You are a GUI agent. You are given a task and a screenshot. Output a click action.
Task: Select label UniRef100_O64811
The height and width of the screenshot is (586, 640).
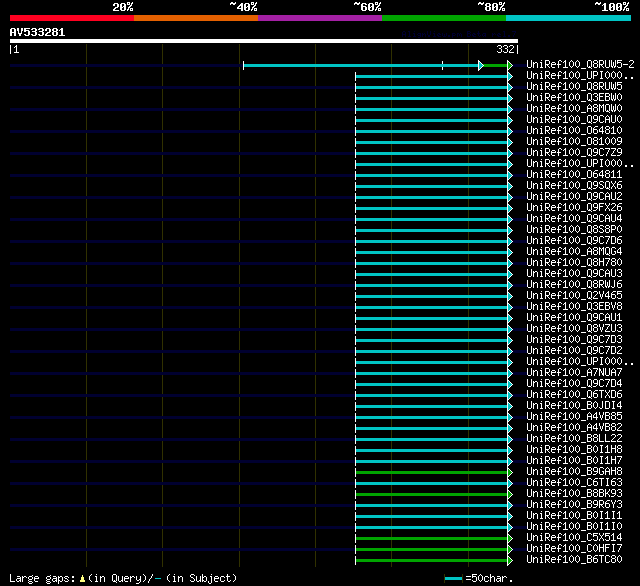pyautogui.click(x=574, y=174)
